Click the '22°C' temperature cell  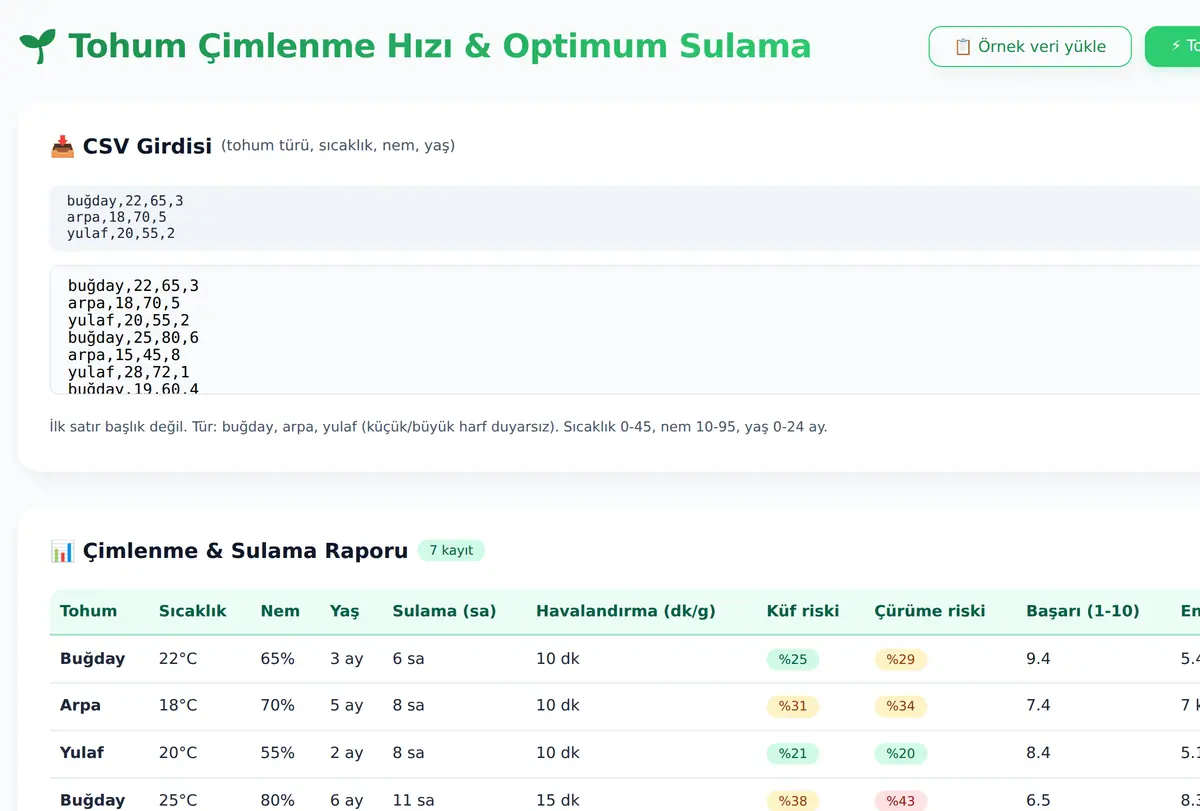click(178, 659)
